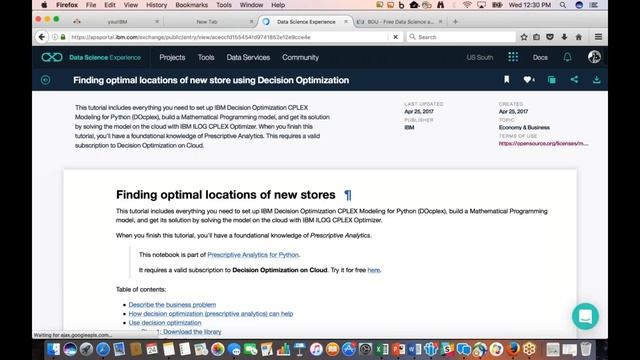
Task: Jump to How decision optimization can help
Action: pyautogui.click(x=211, y=313)
